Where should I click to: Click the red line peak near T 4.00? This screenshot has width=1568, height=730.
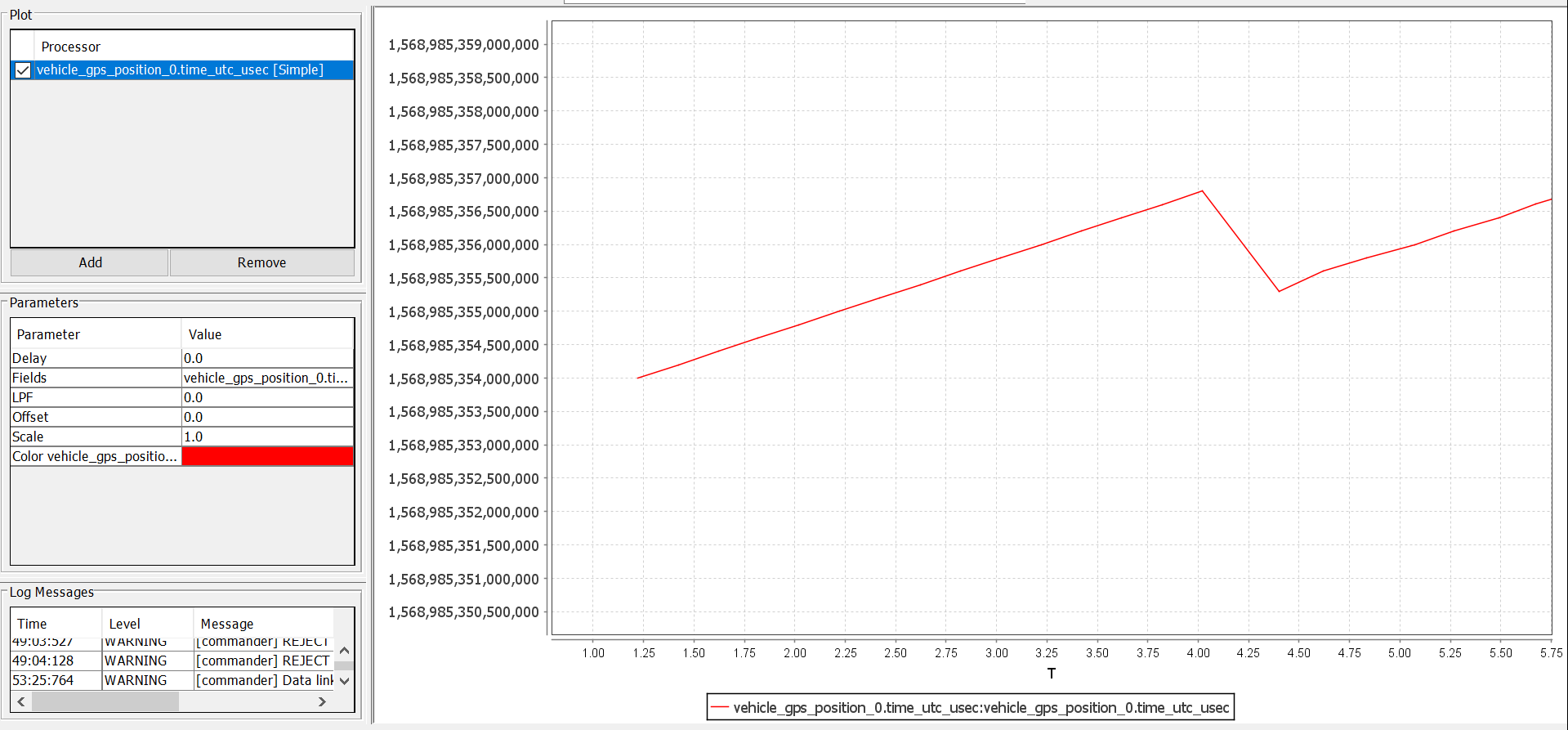(1202, 191)
